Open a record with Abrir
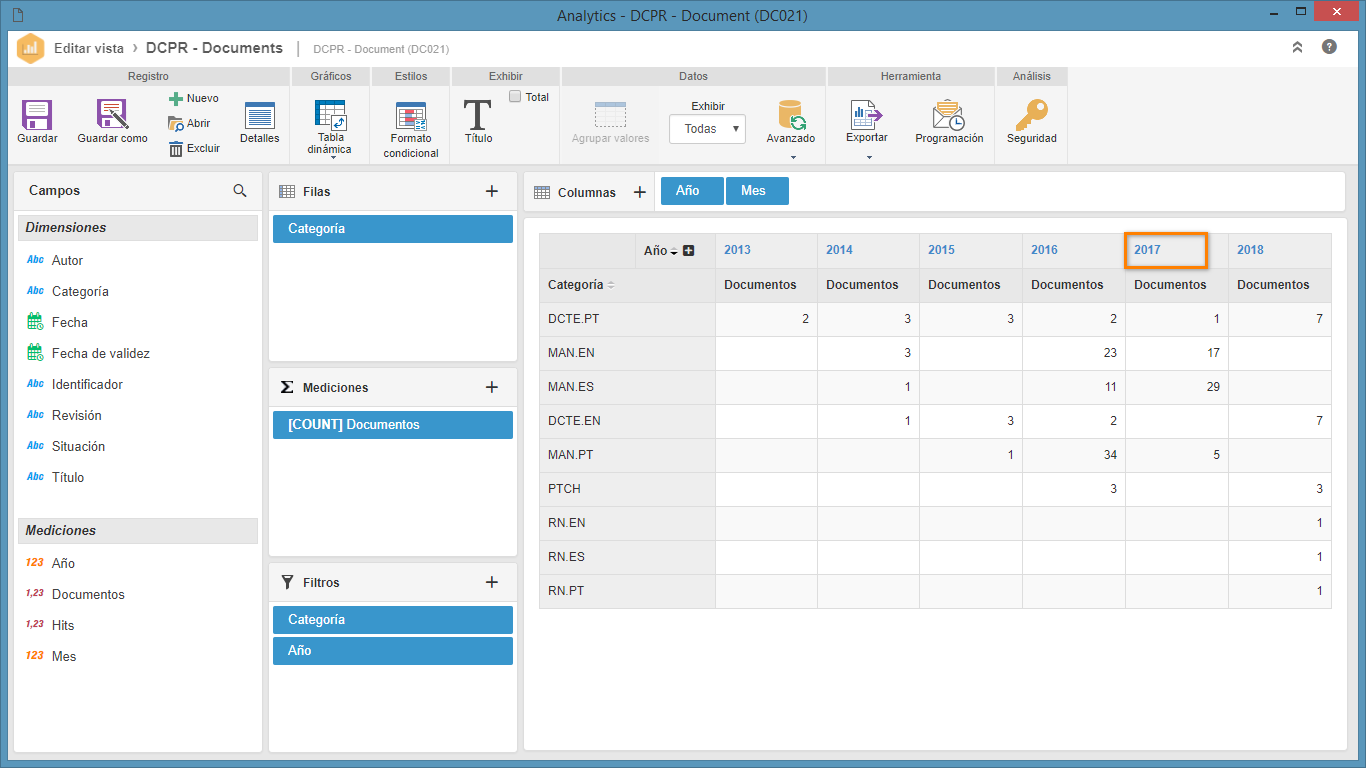The height and width of the screenshot is (768, 1366). 190,124
